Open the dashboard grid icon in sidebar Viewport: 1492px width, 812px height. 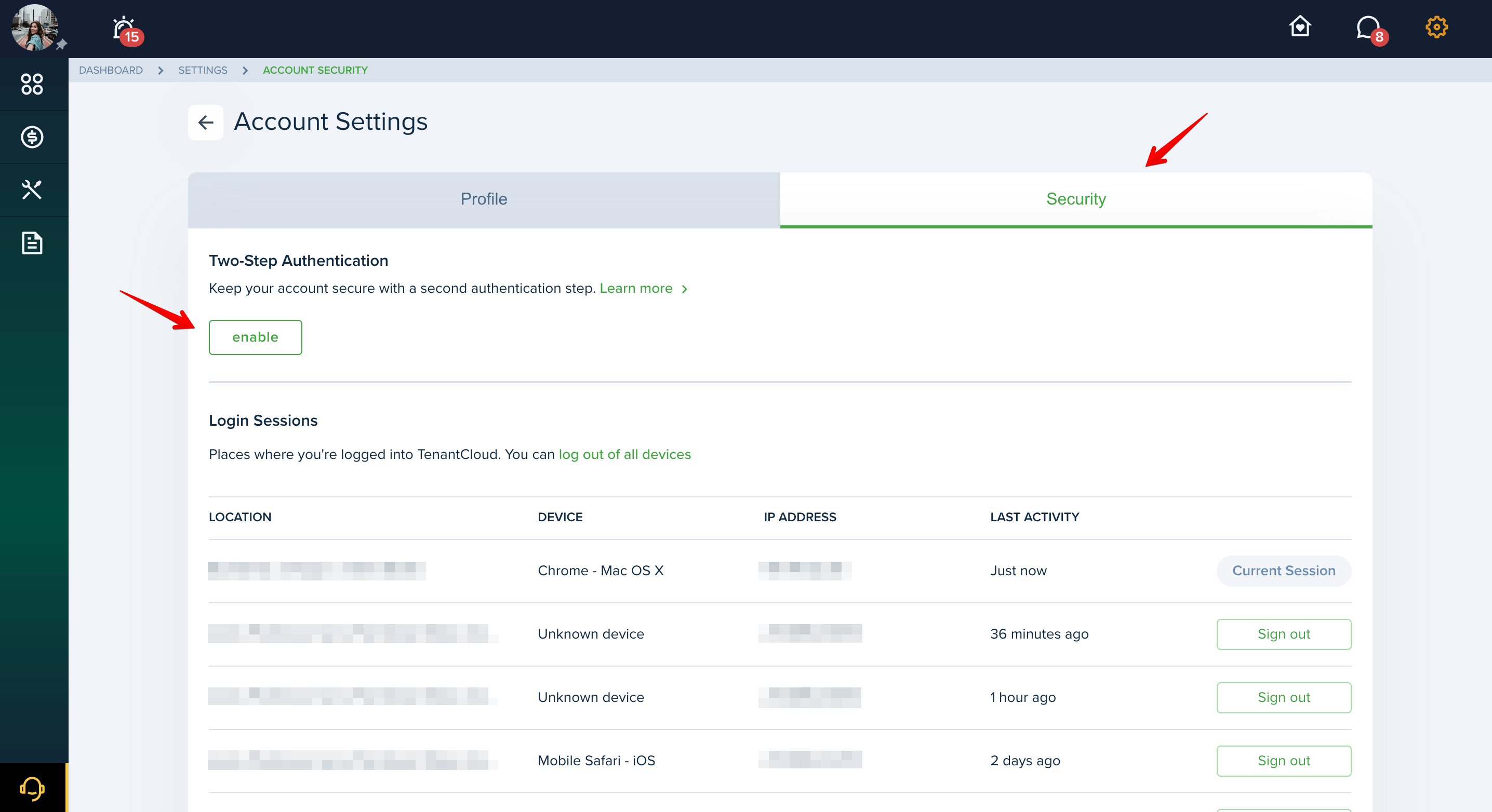point(32,84)
